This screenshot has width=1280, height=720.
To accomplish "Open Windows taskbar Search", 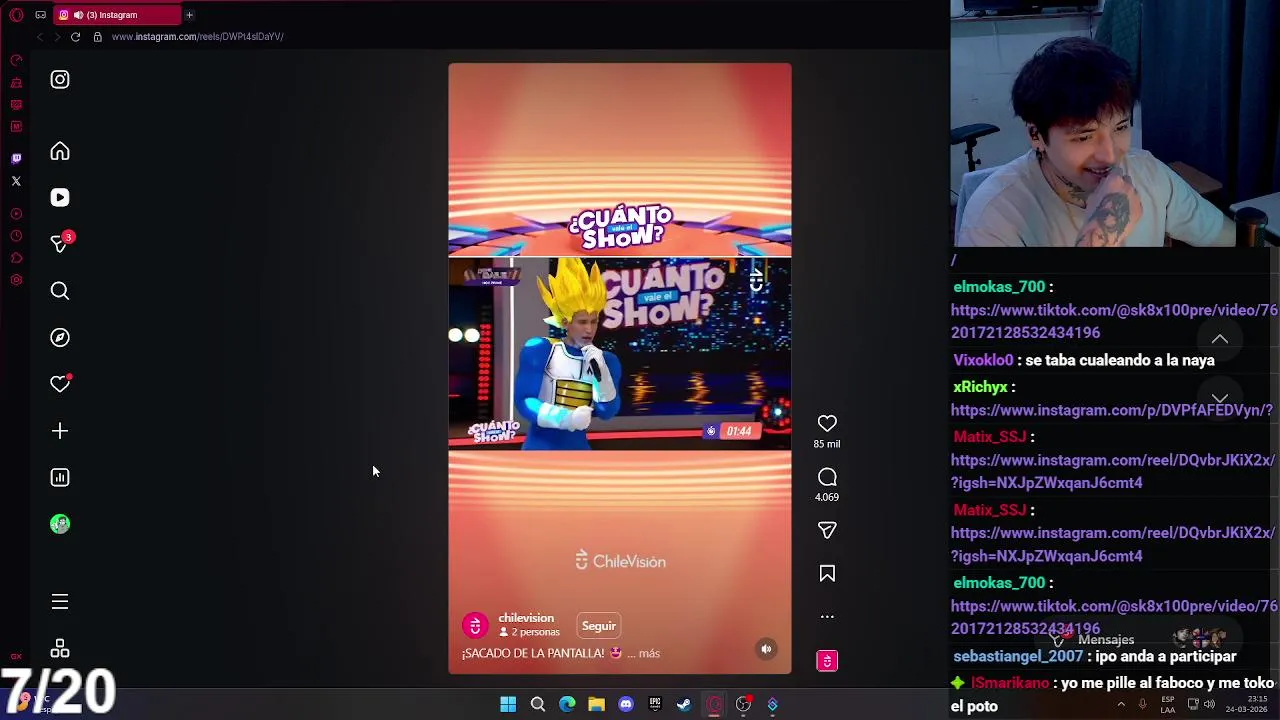I will tap(538, 705).
